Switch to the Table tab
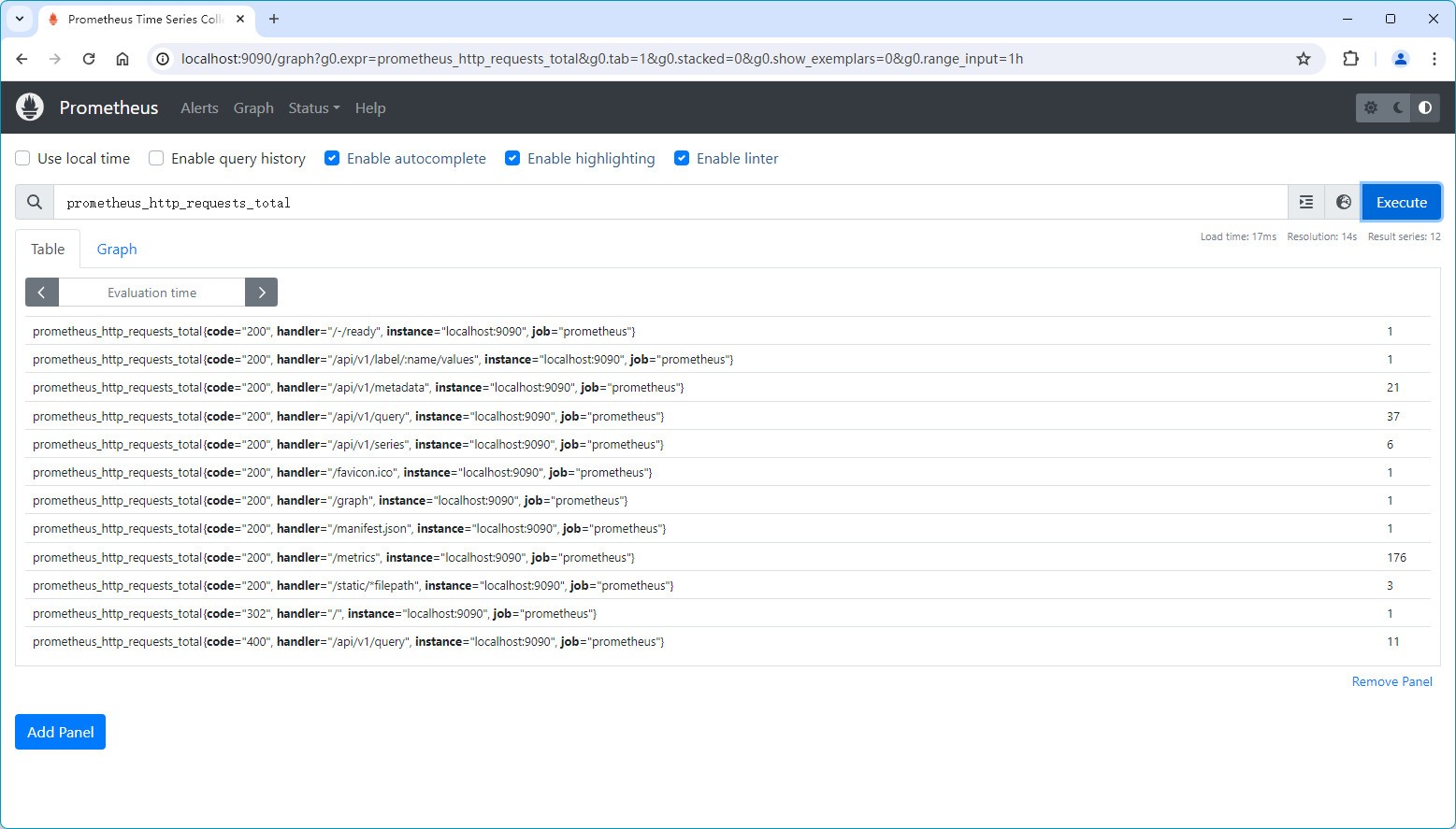Screen dimensions: 1456x829 [48, 249]
